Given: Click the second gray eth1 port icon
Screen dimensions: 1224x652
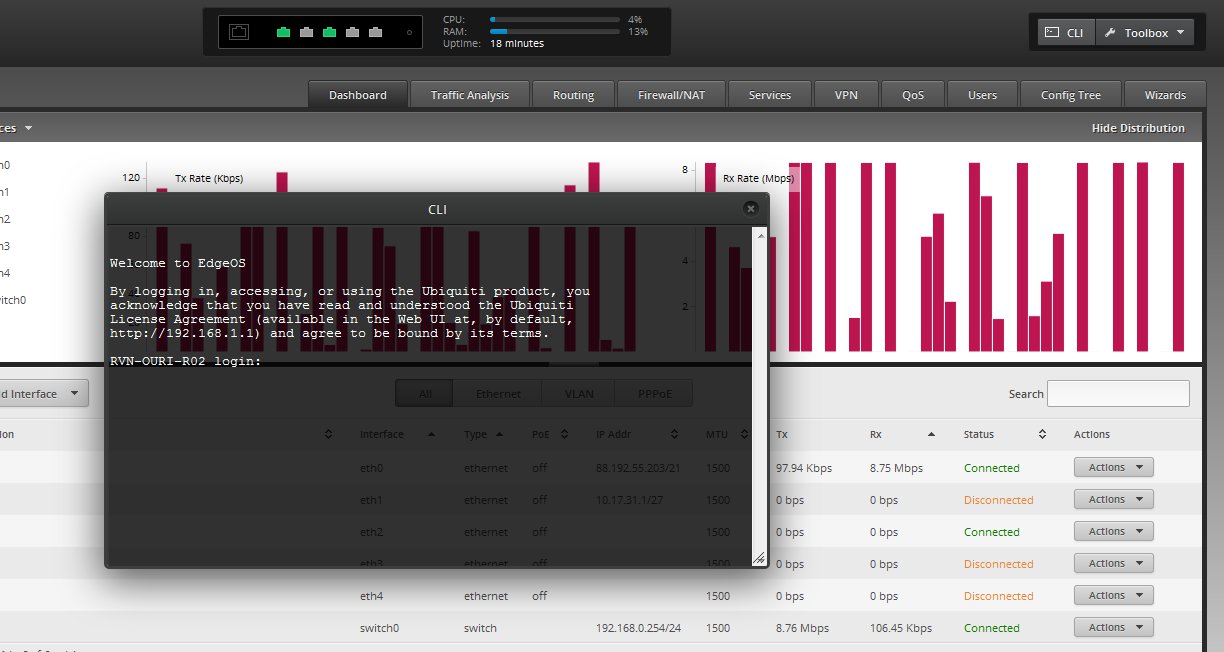Looking at the screenshot, I should 306,33.
